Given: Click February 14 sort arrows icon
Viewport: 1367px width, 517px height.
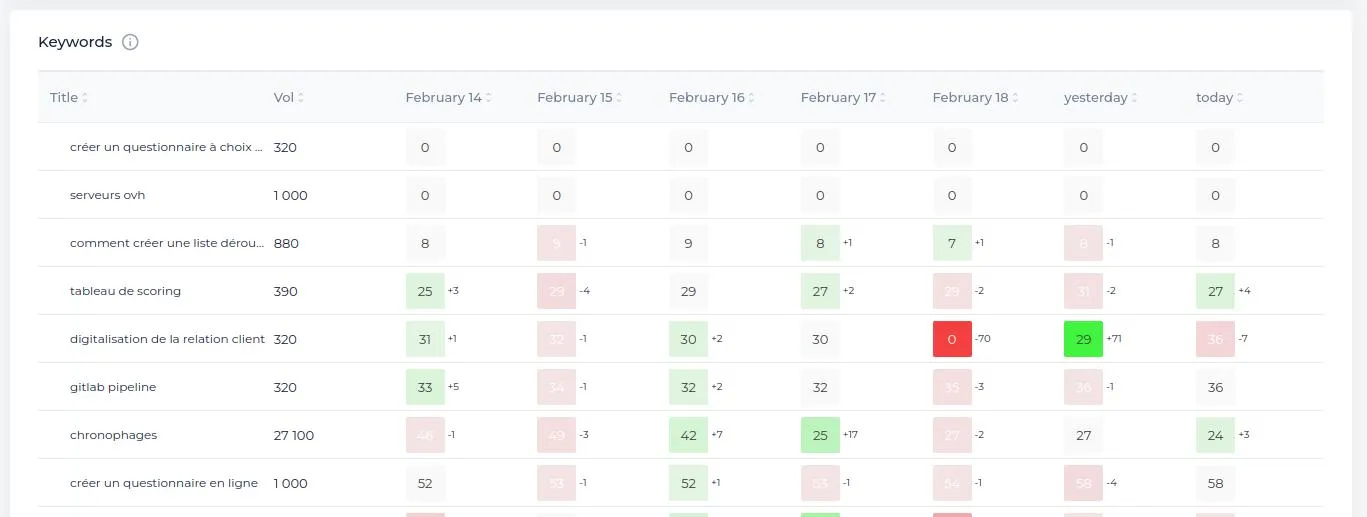Looking at the screenshot, I should (488, 98).
